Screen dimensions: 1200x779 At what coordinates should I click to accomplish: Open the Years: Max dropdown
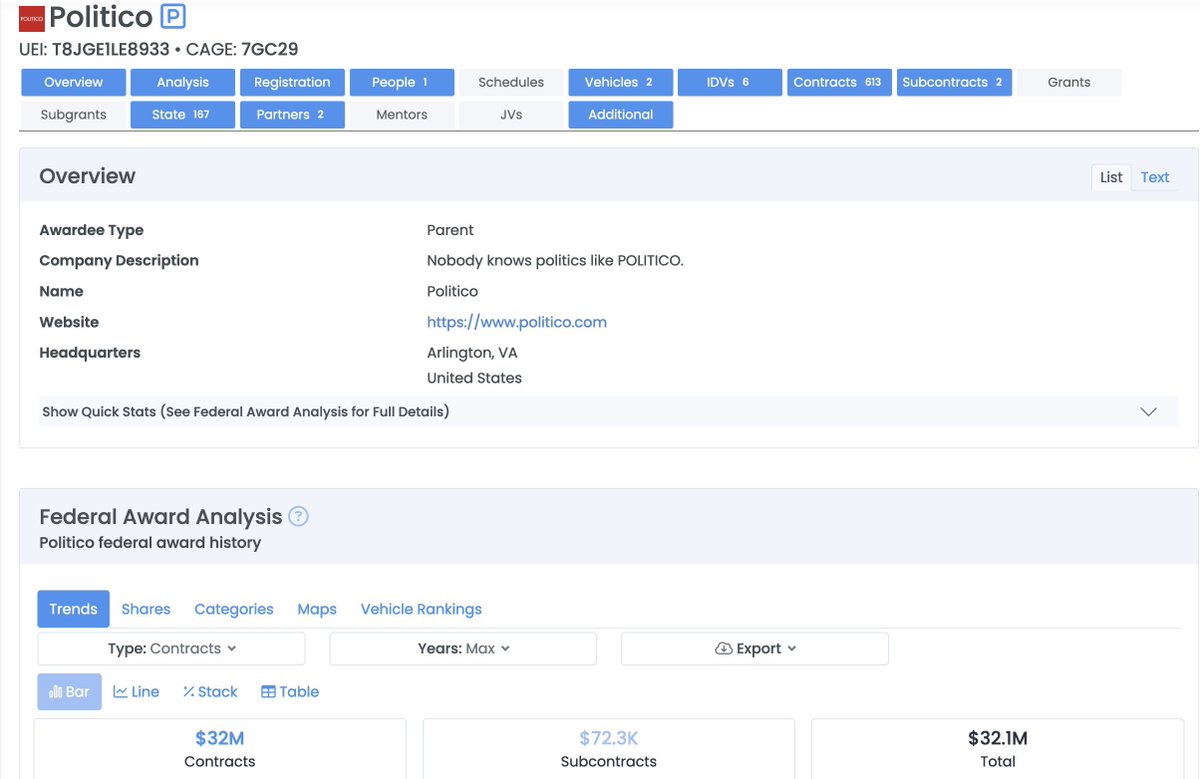[463, 648]
